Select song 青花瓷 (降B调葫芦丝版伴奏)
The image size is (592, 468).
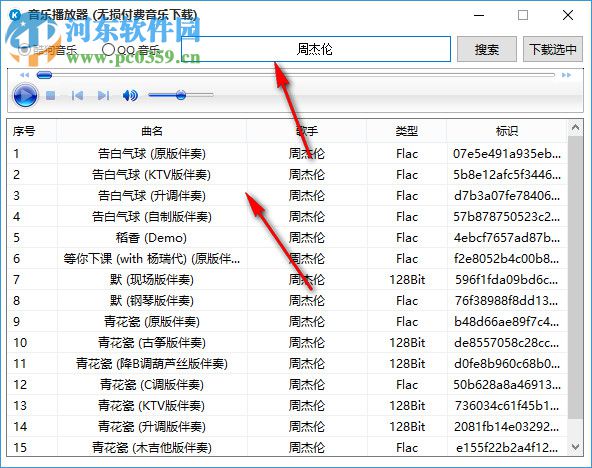152,363
